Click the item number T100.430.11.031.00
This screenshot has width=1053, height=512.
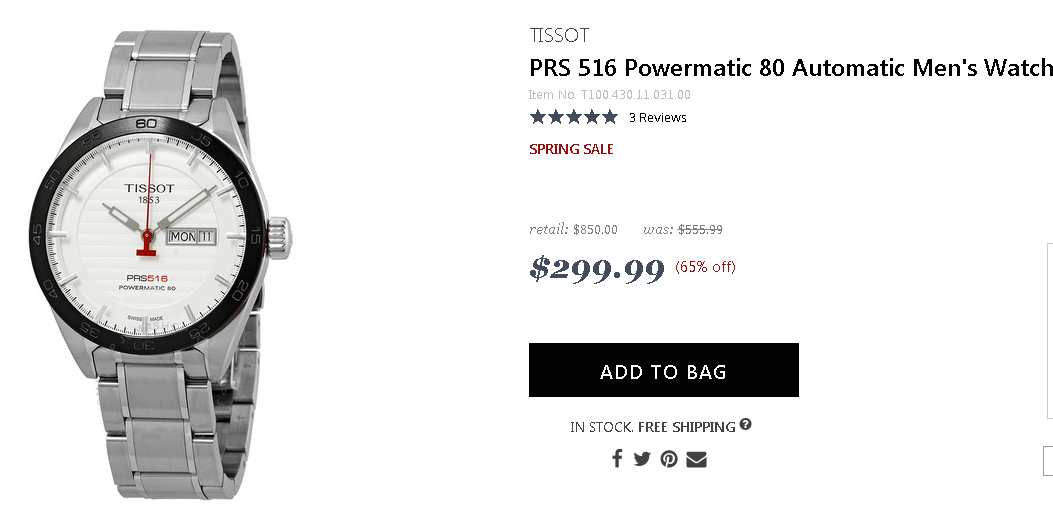[609, 95]
